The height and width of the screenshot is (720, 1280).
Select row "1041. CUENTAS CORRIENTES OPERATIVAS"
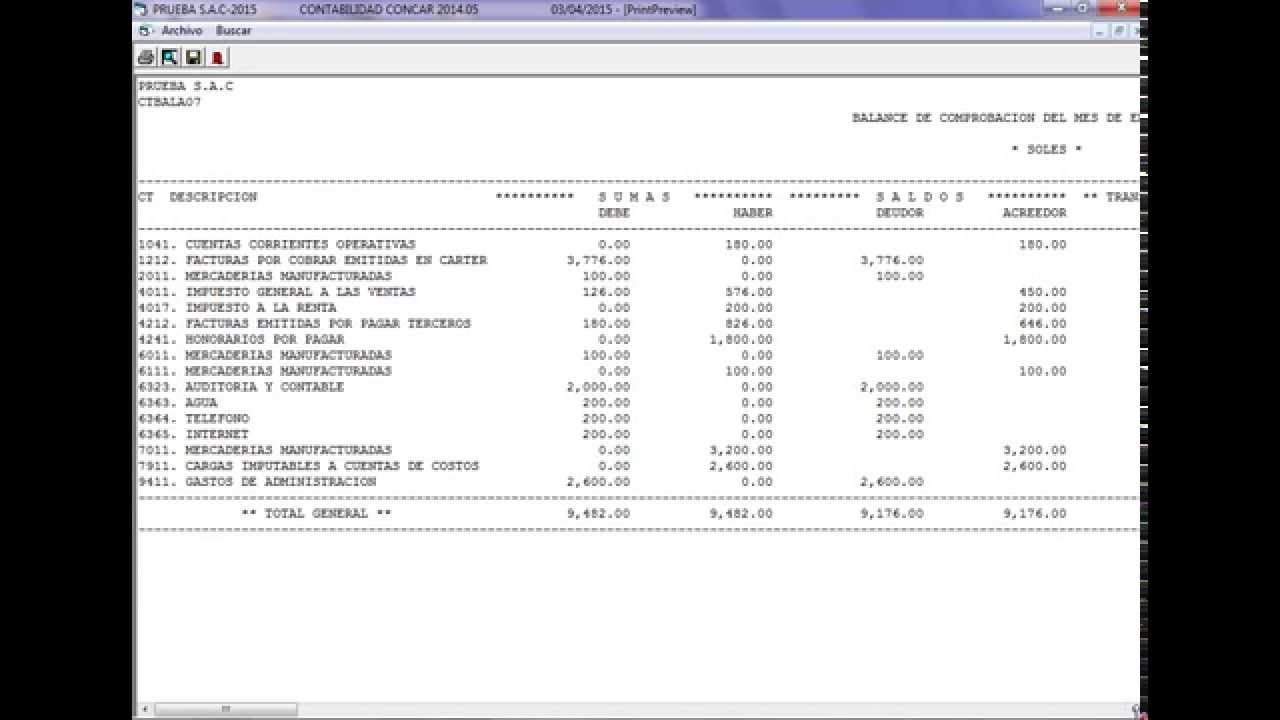602,245
